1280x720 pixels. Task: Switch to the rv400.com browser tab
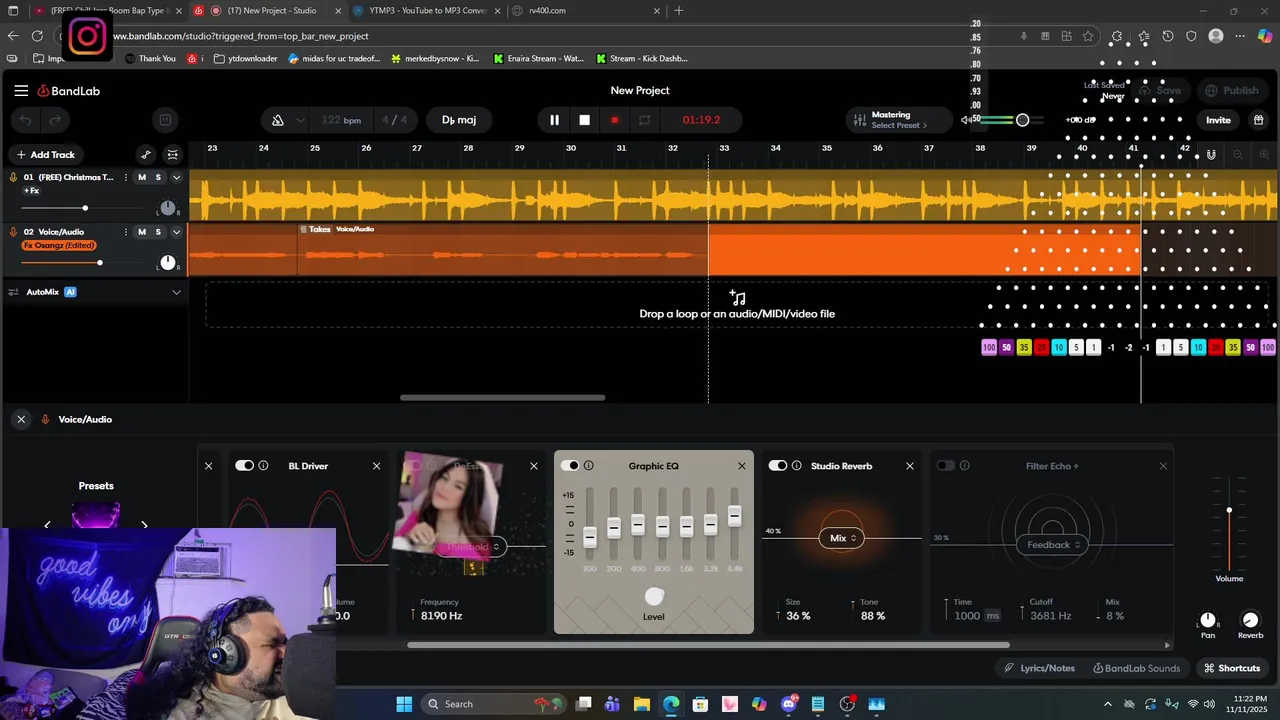pyautogui.click(x=585, y=11)
